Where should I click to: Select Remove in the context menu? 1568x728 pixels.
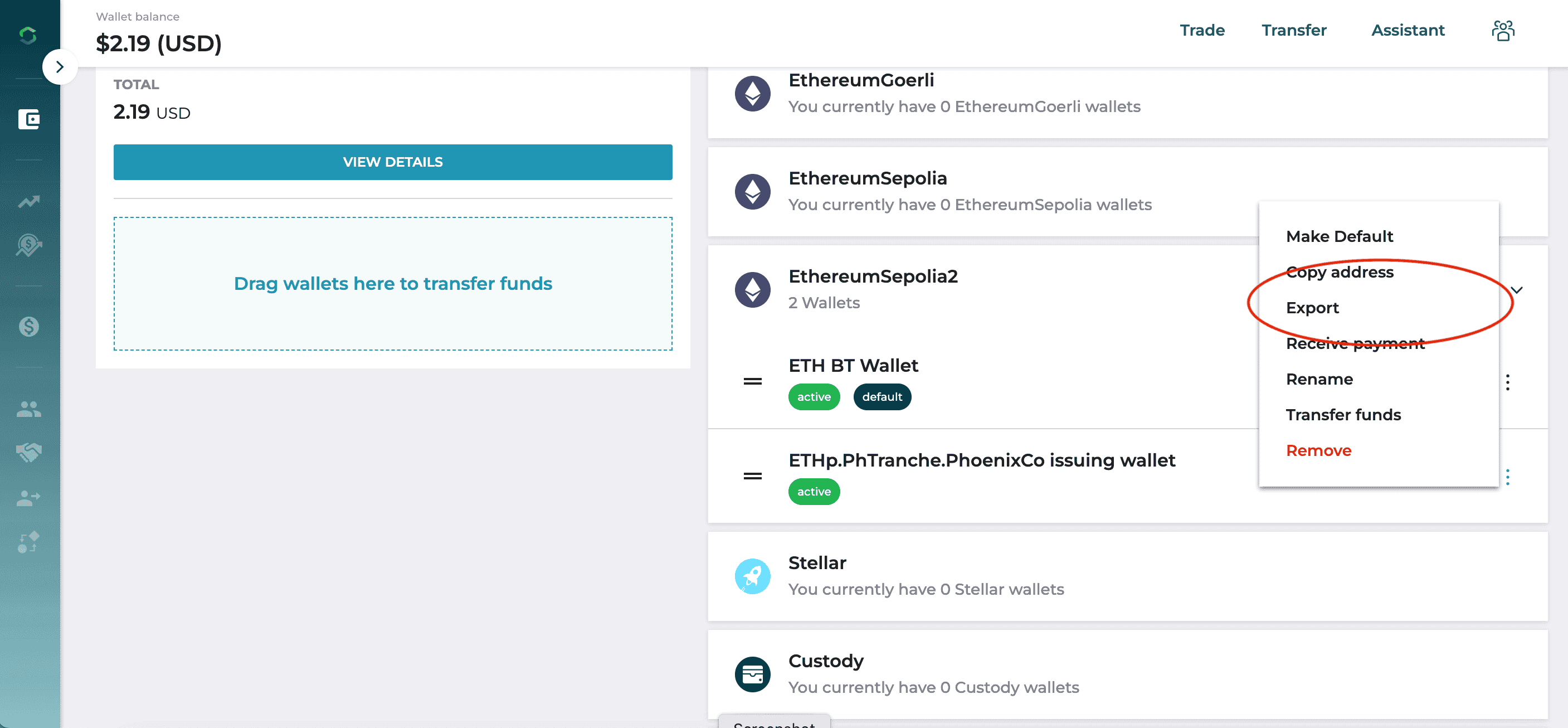(1318, 450)
